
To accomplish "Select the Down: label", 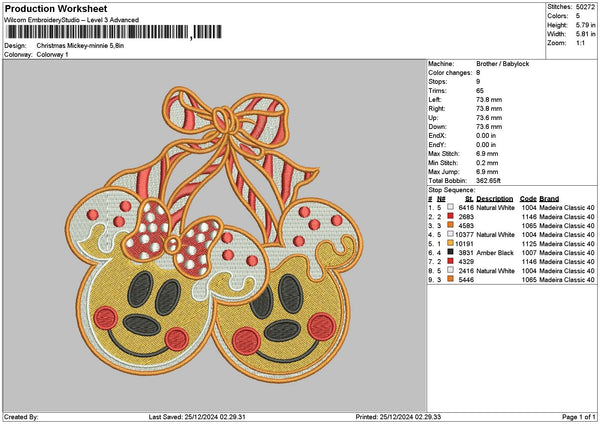I will [437, 127].
